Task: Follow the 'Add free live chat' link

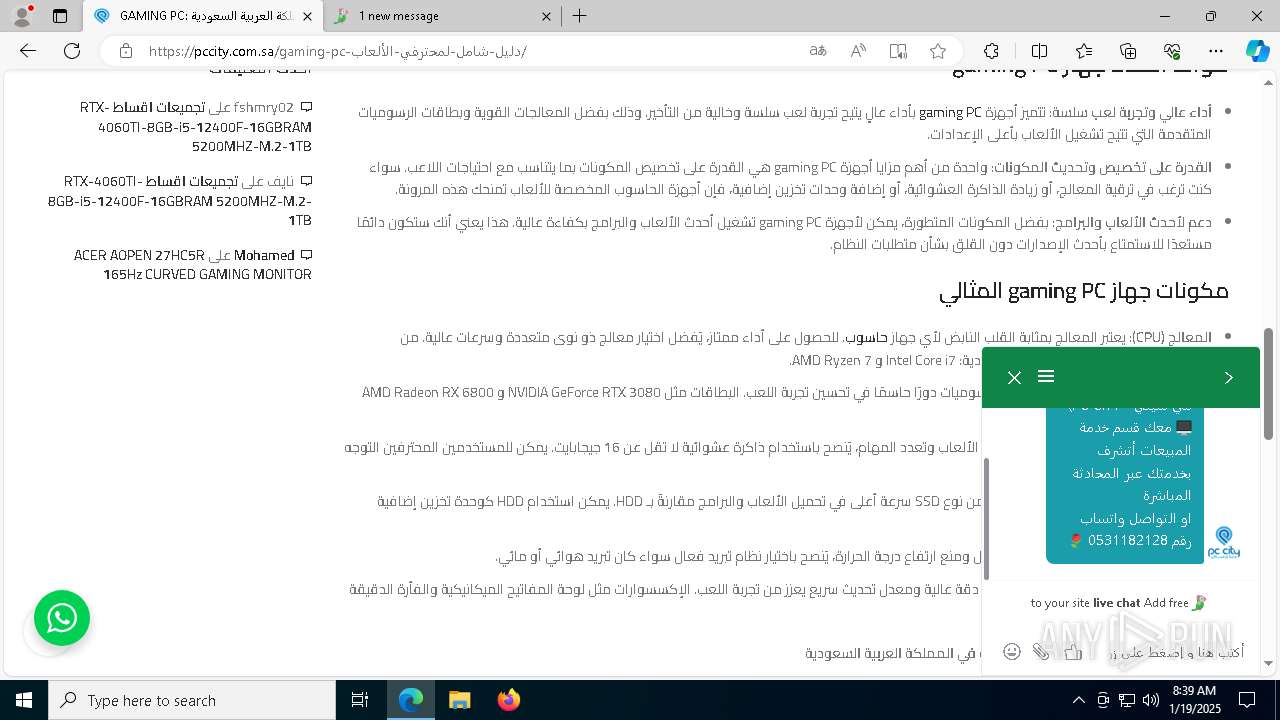Action: tap(1118, 603)
